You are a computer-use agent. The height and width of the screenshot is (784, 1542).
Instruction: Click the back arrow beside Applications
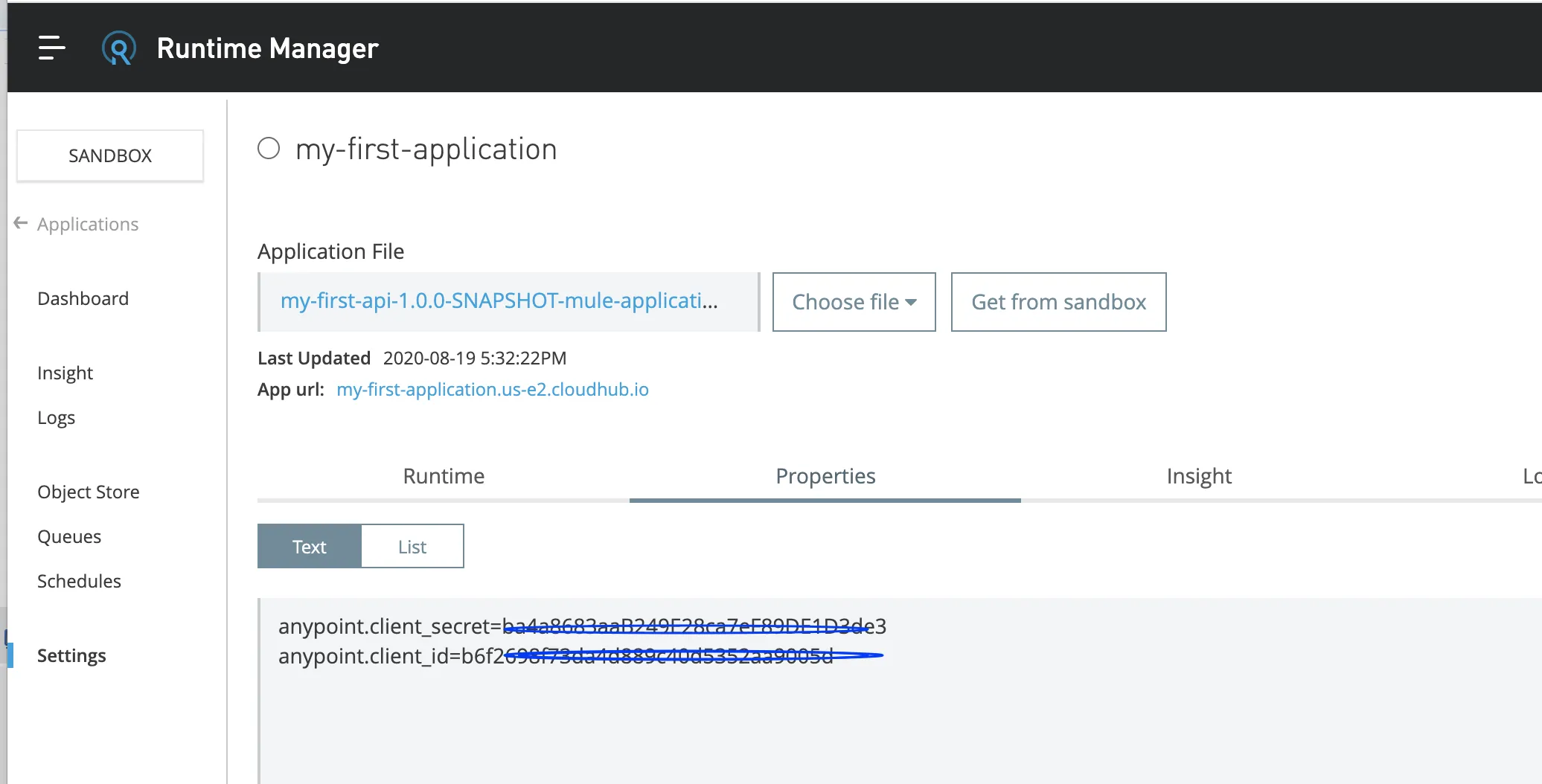click(21, 223)
